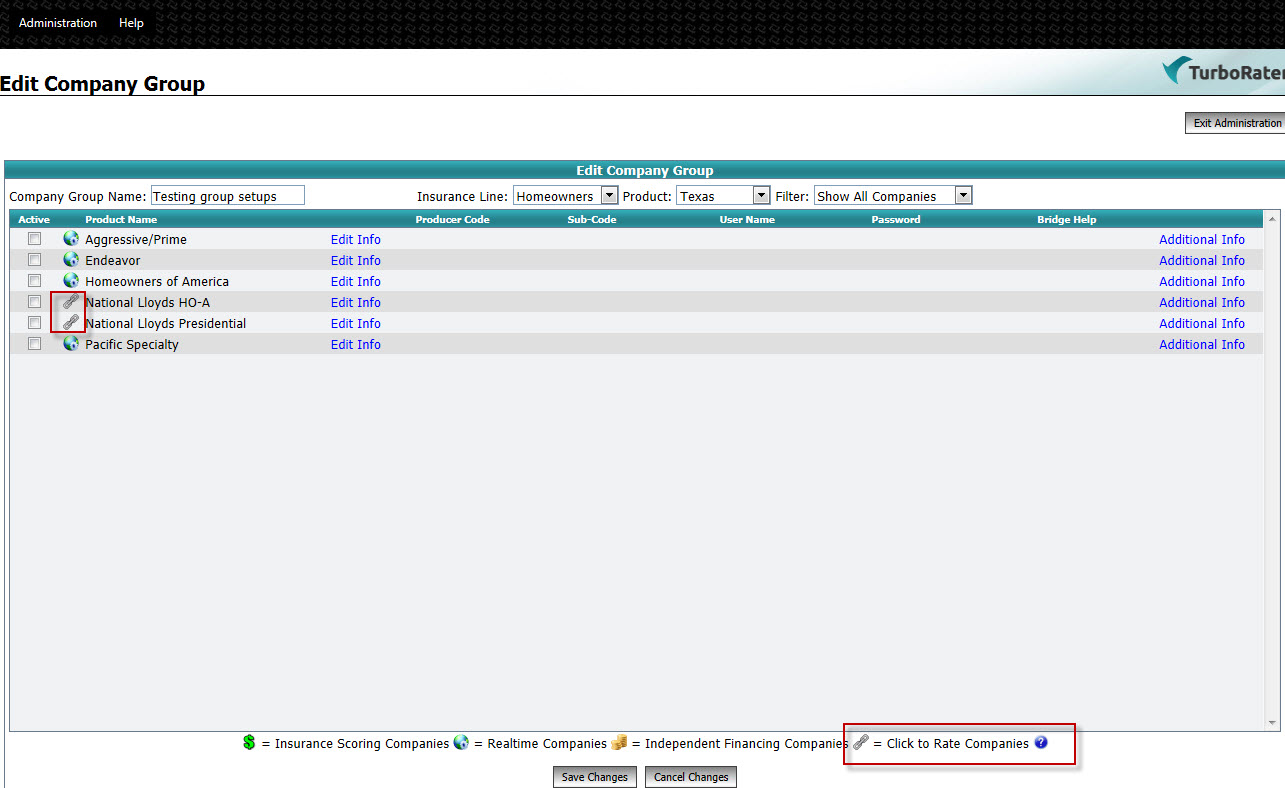Click the Save Changes button

pyautogui.click(x=595, y=777)
